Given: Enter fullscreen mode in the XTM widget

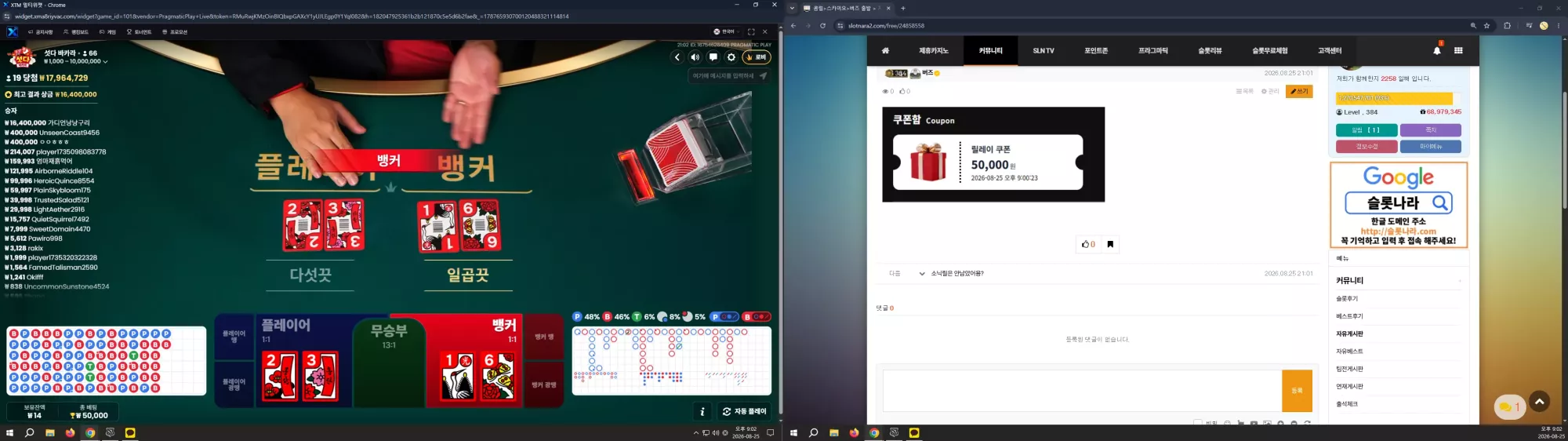Looking at the screenshot, I should click(x=751, y=32).
